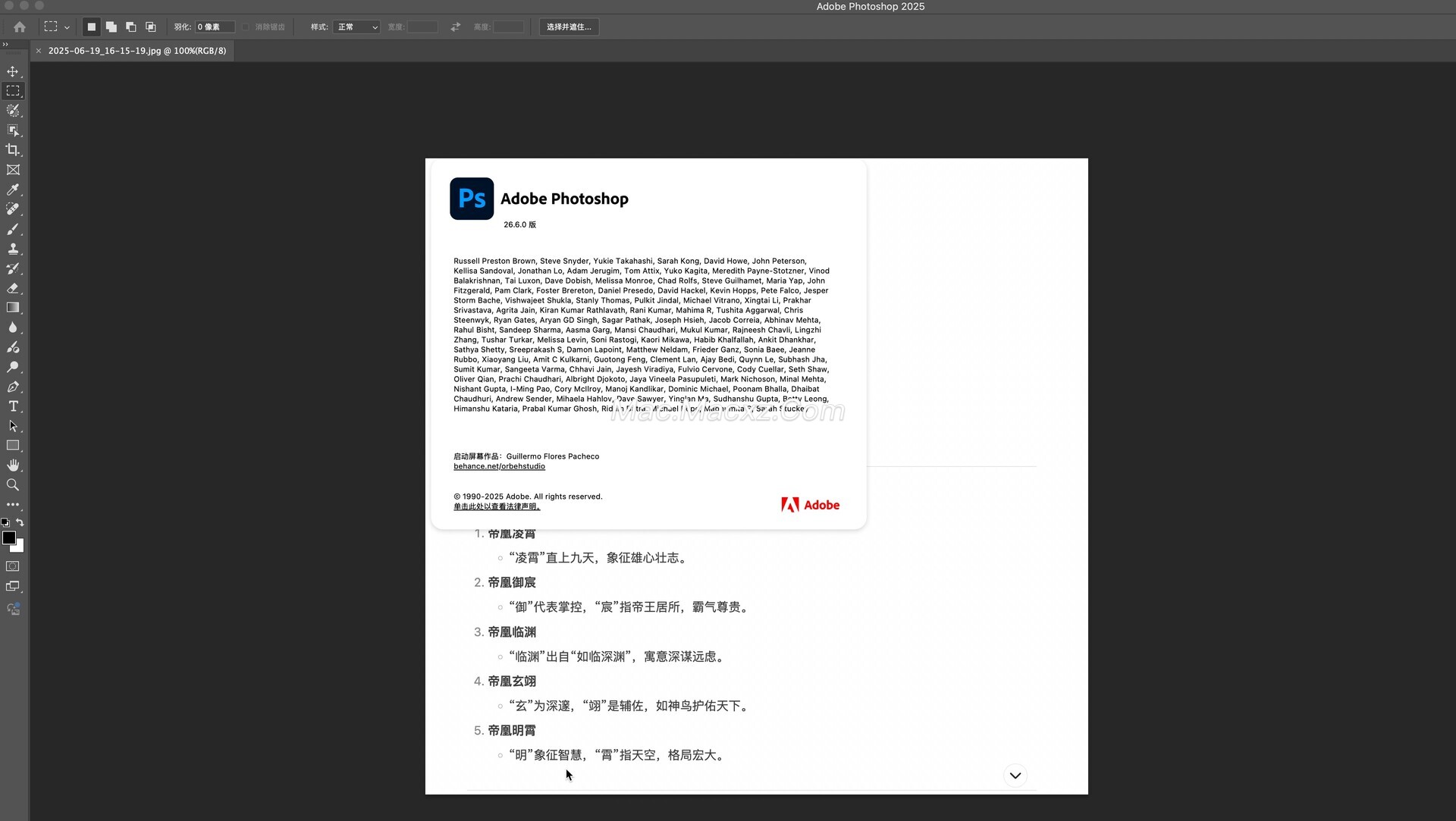Click the 单击此处以查看法律声明 link

[497, 507]
